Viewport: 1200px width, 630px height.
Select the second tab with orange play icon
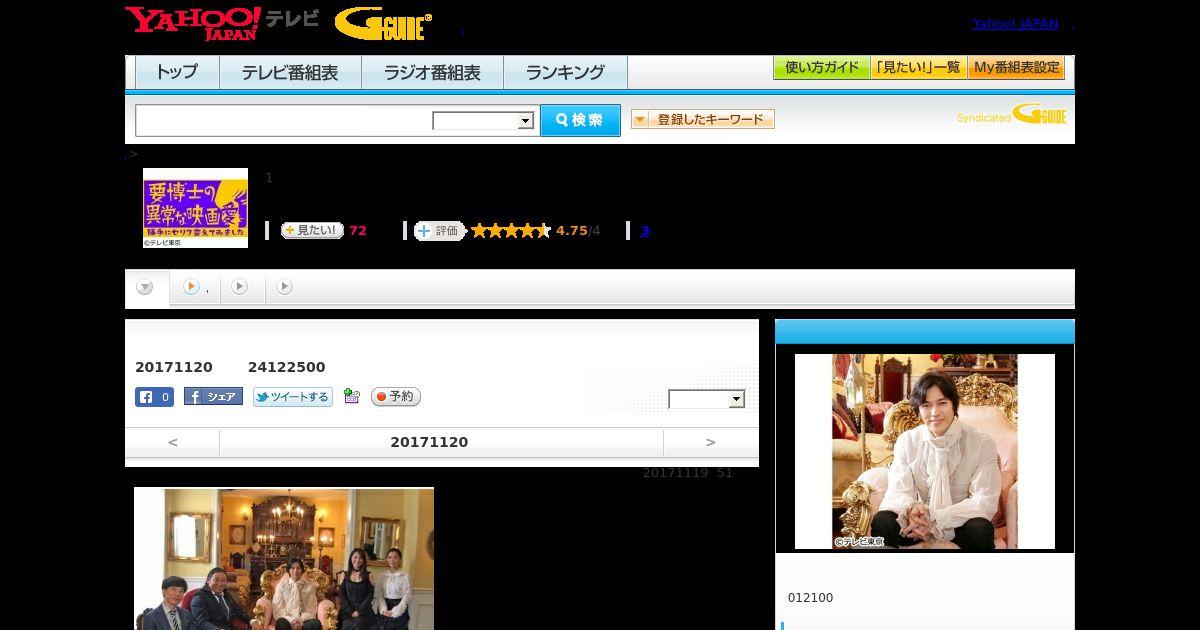click(x=195, y=287)
